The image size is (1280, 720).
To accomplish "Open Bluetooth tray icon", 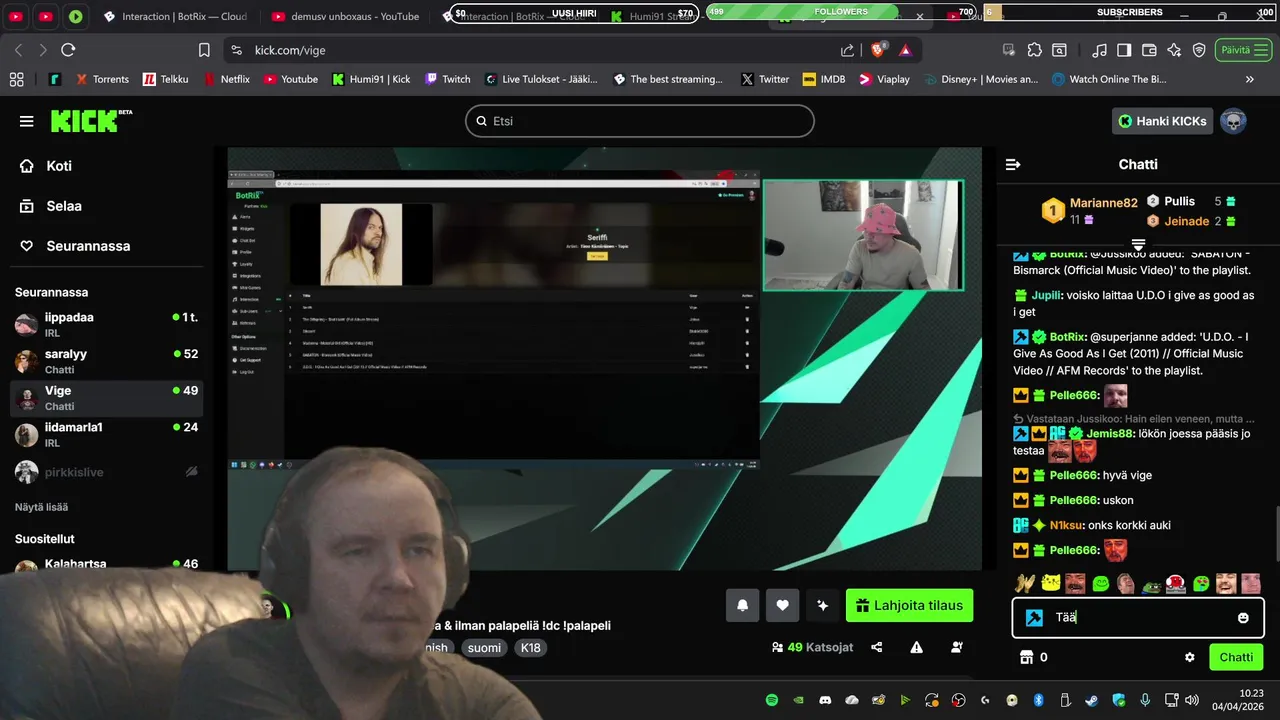I will [1038, 700].
